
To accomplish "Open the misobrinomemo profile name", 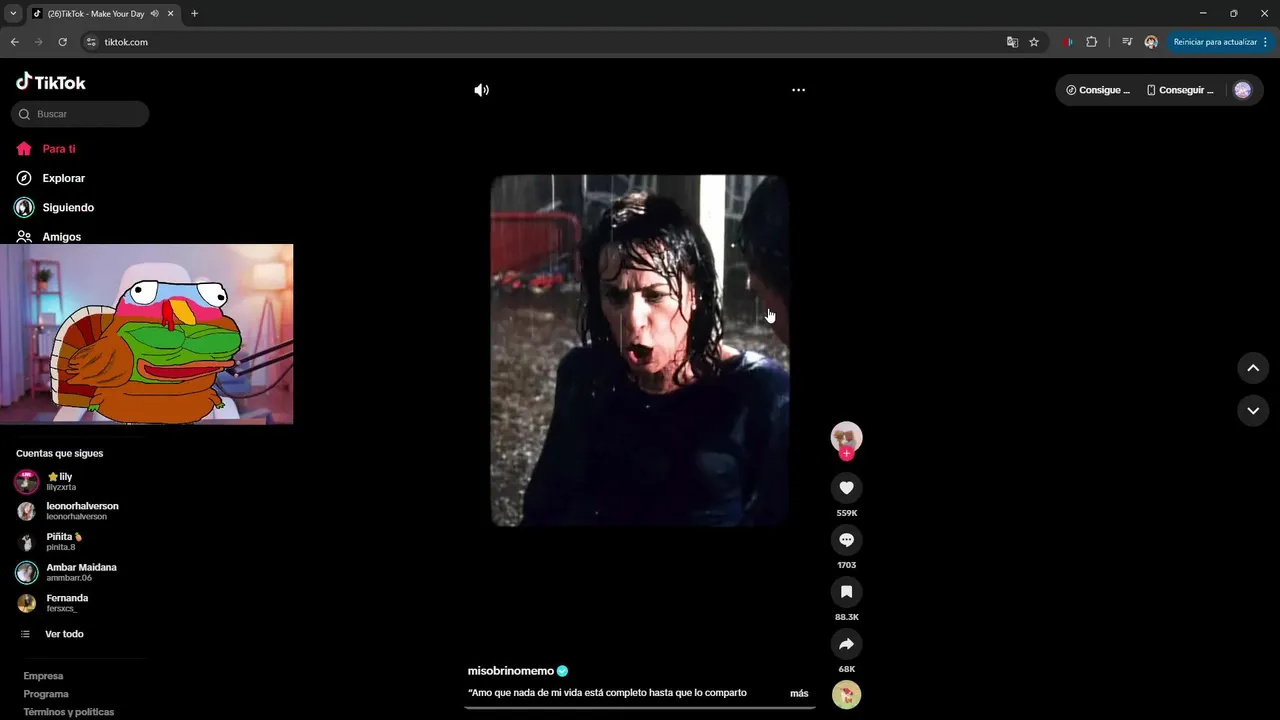I will [510, 671].
